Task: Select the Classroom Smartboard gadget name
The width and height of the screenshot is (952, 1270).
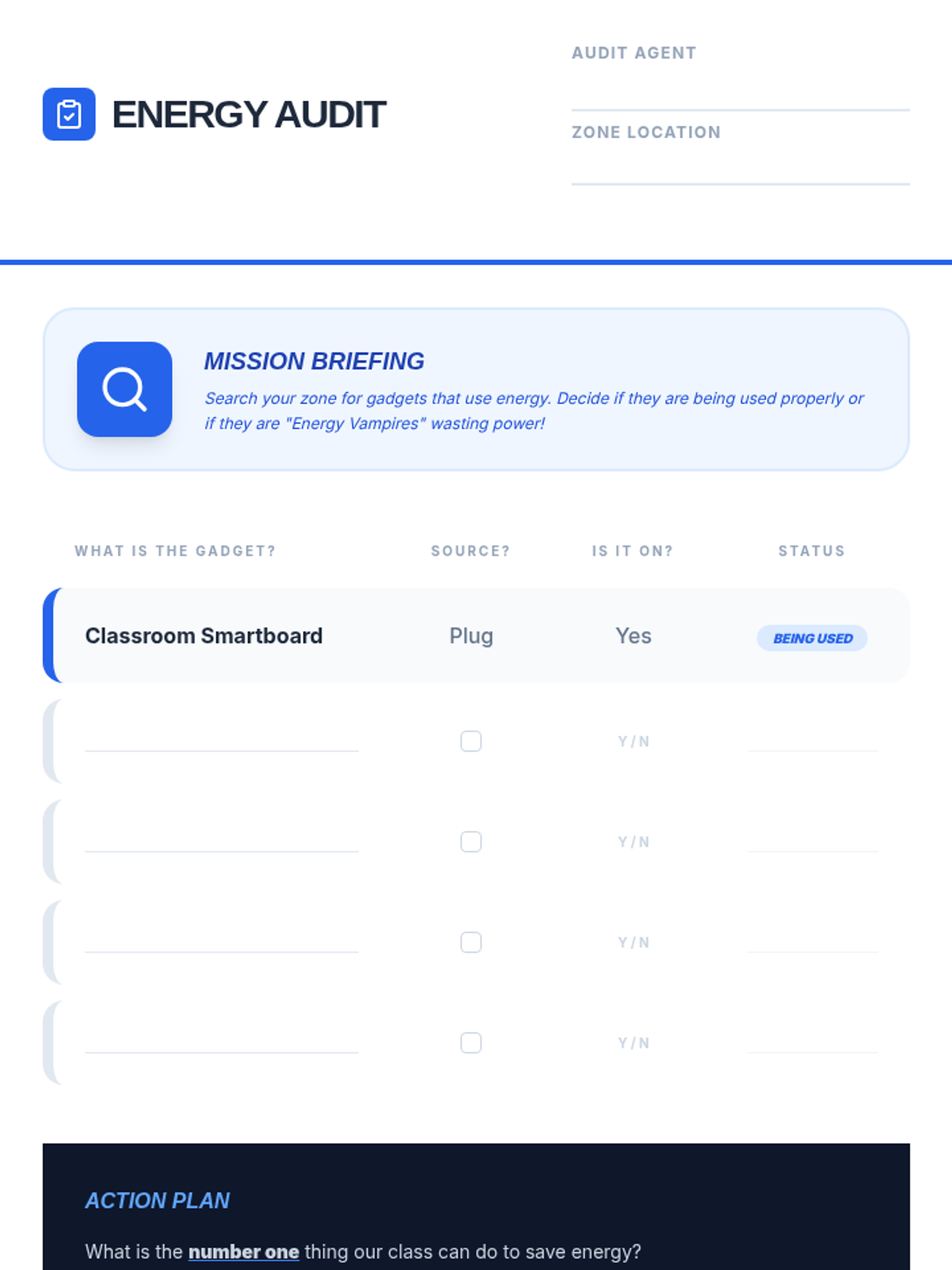Action: [x=204, y=636]
